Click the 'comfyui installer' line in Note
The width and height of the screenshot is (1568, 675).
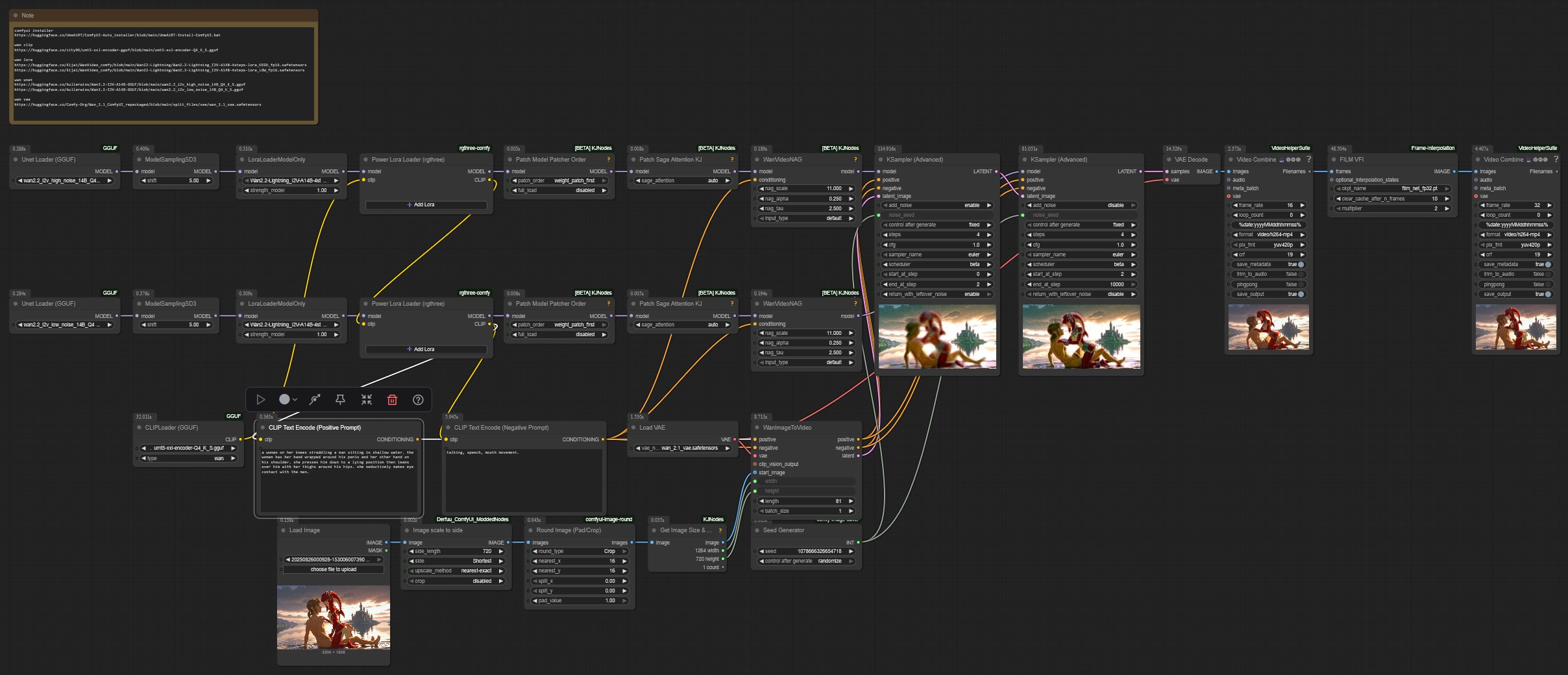34,31
